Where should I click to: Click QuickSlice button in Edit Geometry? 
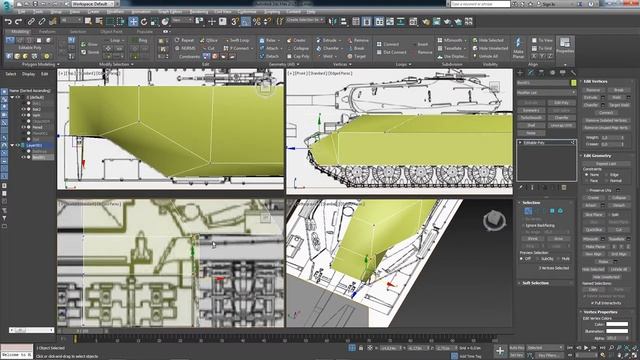coord(594,229)
